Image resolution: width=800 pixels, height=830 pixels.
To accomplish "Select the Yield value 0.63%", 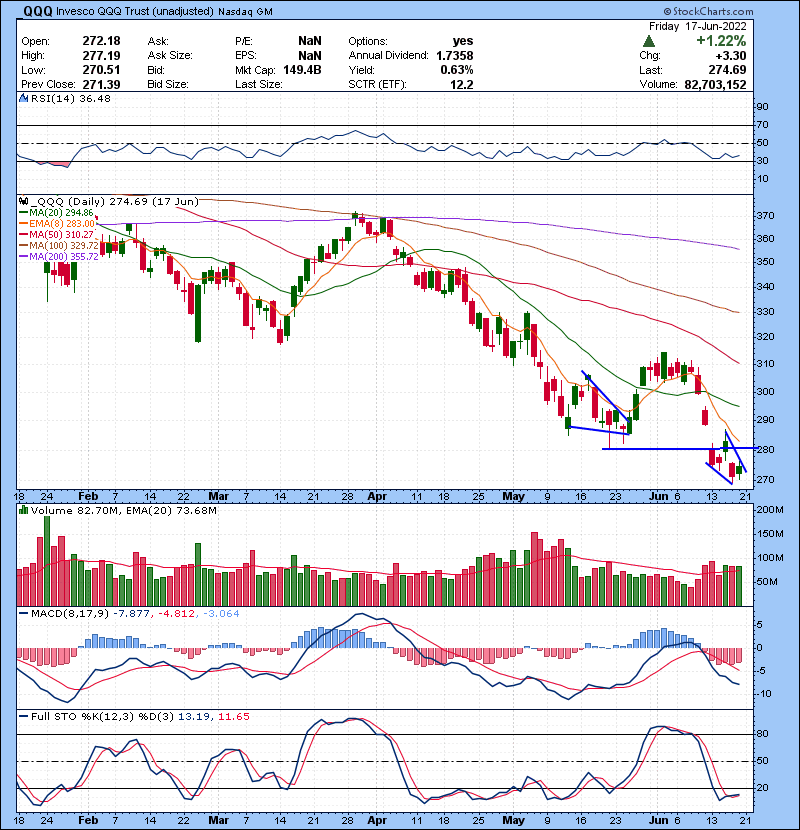I will coord(457,70).
